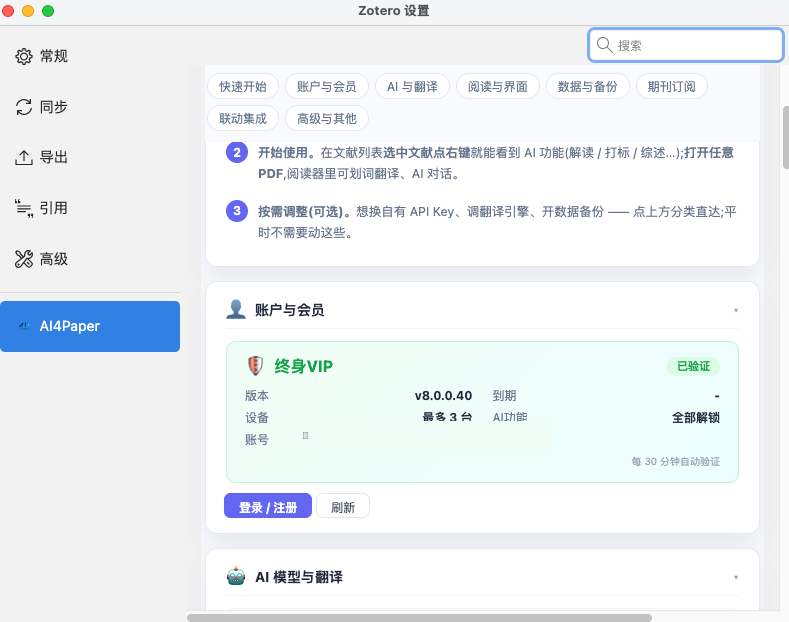The height and width of the screenshot is (622, 789).
Task: Jump to the 快速开始 section
Action: pos(243,87)
